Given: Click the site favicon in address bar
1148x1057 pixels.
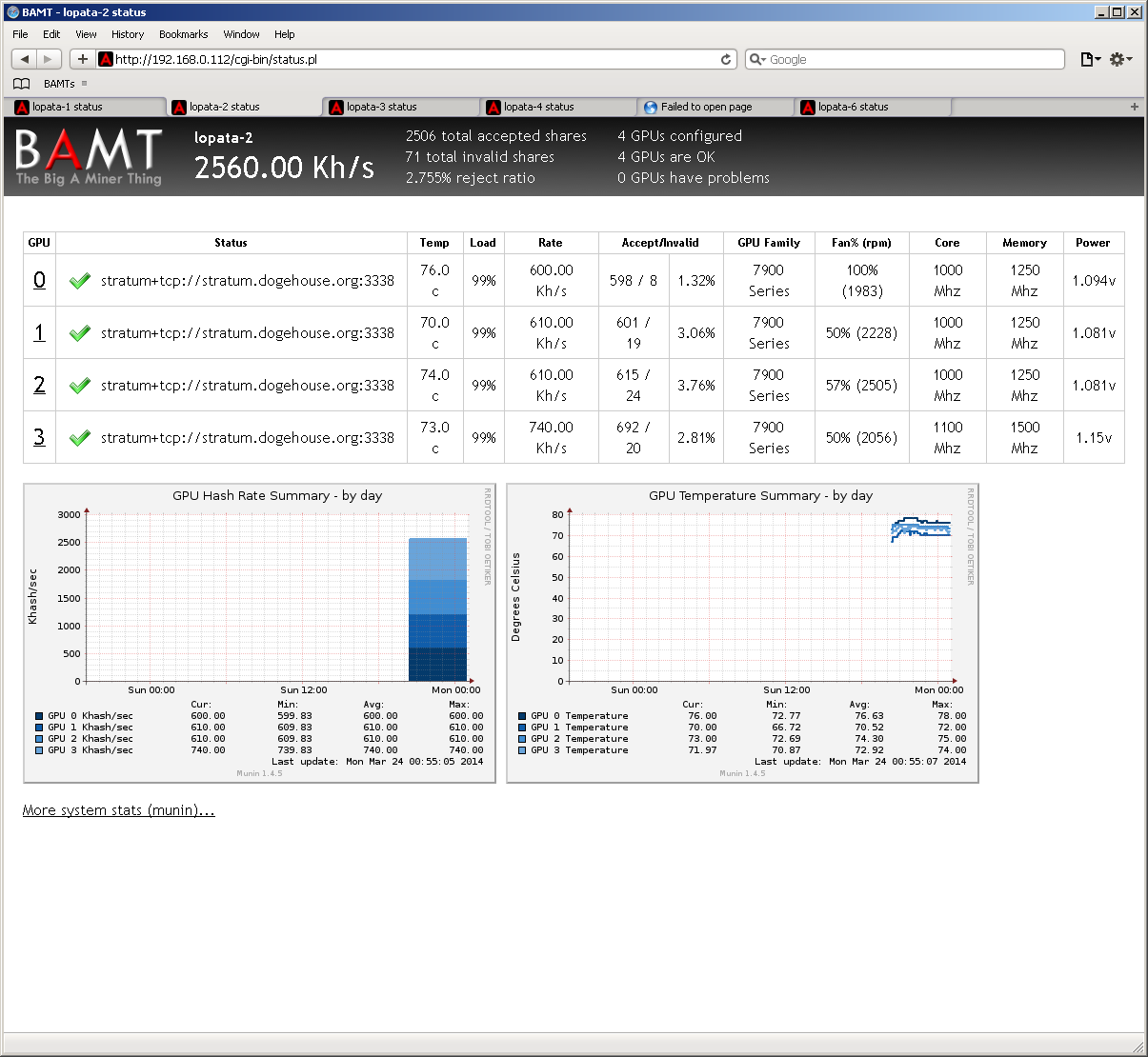Looking at the screenshot, I should point(107,59).
